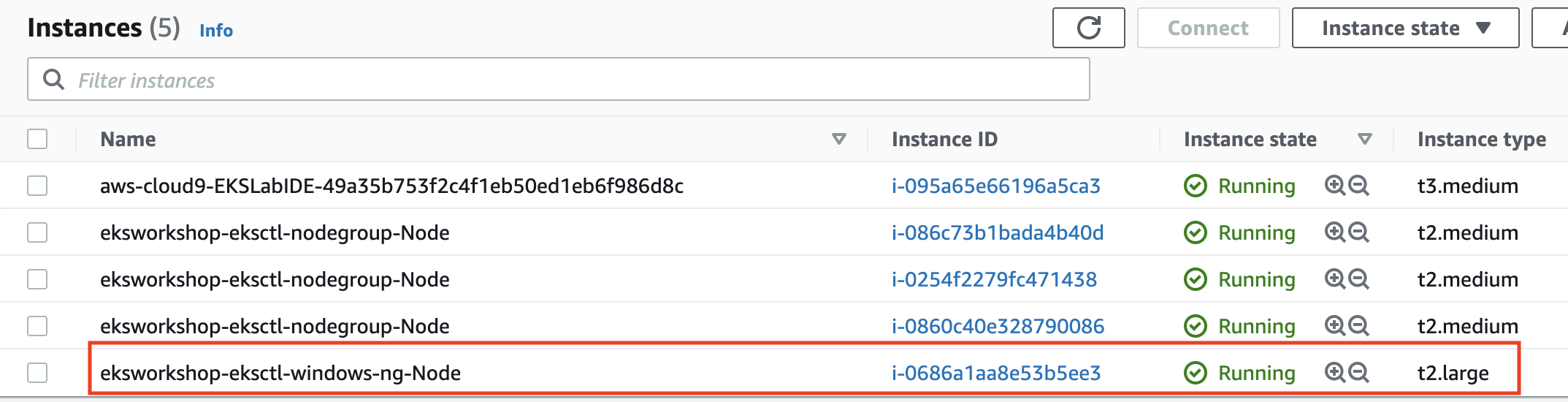Open the Info link beside Instances

pyautogui.click(x=216, y=30)
